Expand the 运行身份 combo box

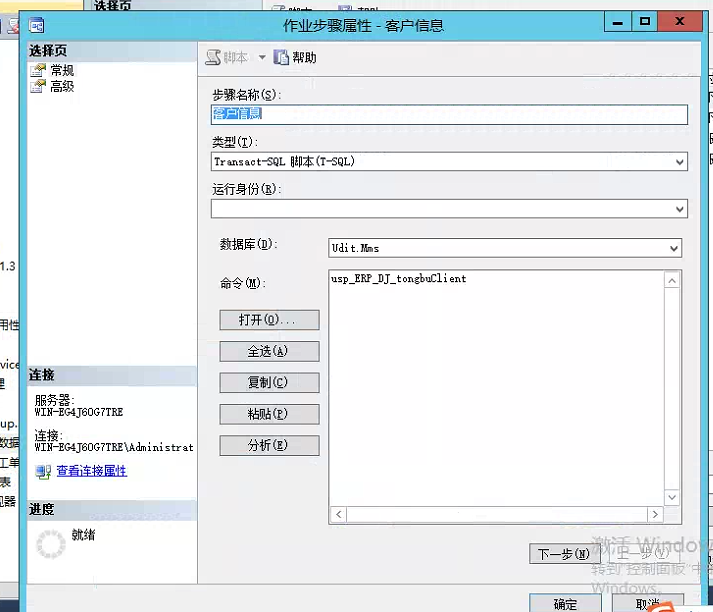click(x=680, y=209)
